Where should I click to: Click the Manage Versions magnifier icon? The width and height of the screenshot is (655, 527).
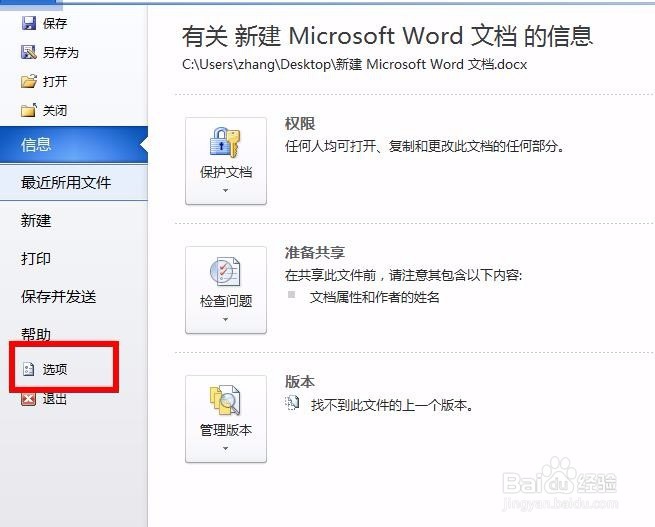coord(225,400)
